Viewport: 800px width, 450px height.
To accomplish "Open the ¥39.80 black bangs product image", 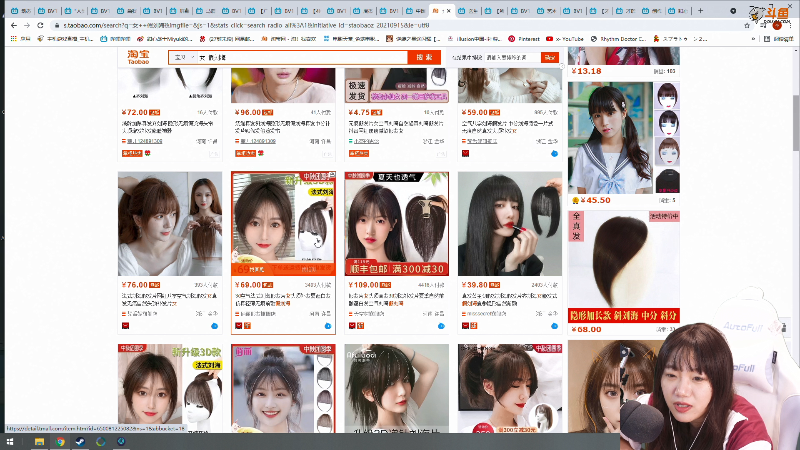I will click(510, 223).
